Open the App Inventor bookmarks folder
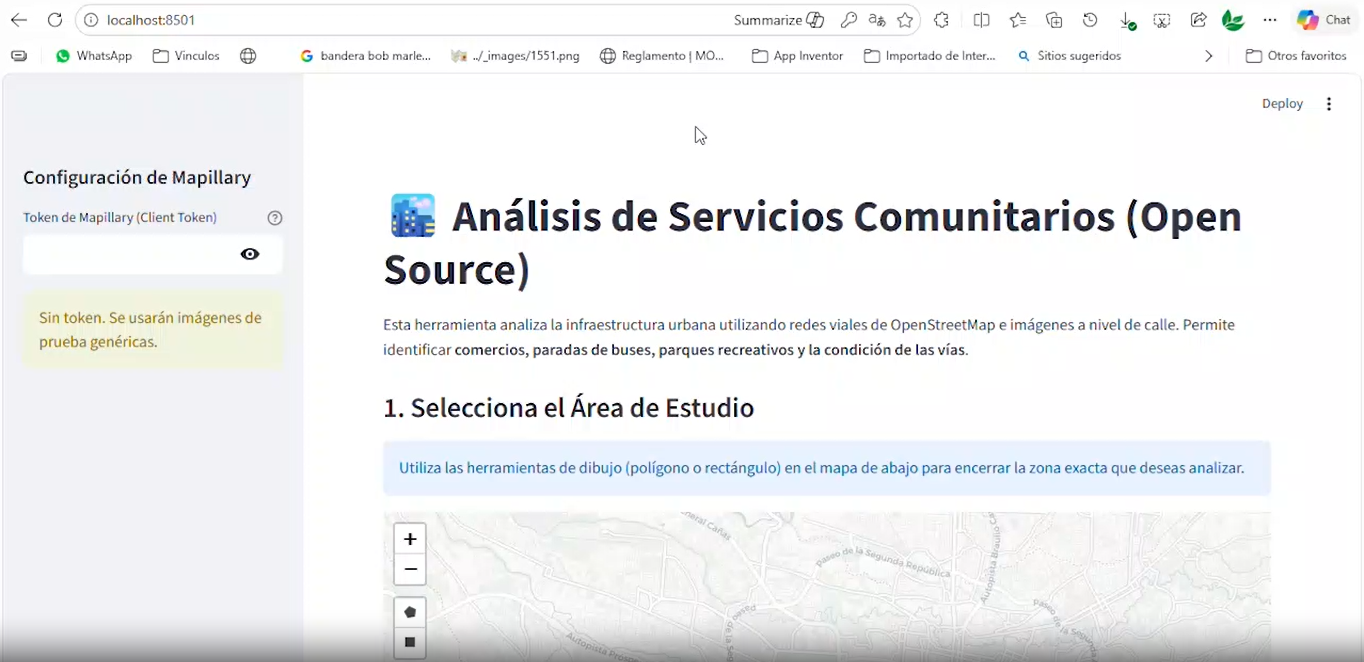The image size is (1364, 662). 797,56
